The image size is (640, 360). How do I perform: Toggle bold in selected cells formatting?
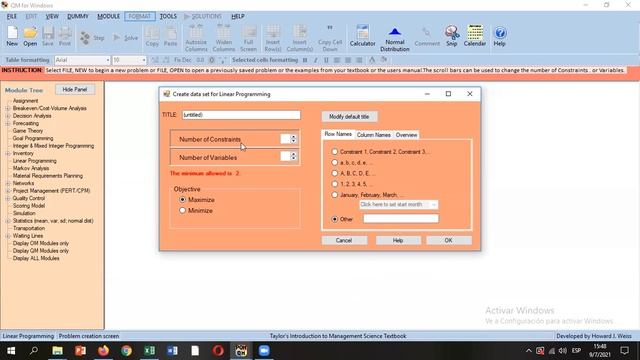(305, 60)
